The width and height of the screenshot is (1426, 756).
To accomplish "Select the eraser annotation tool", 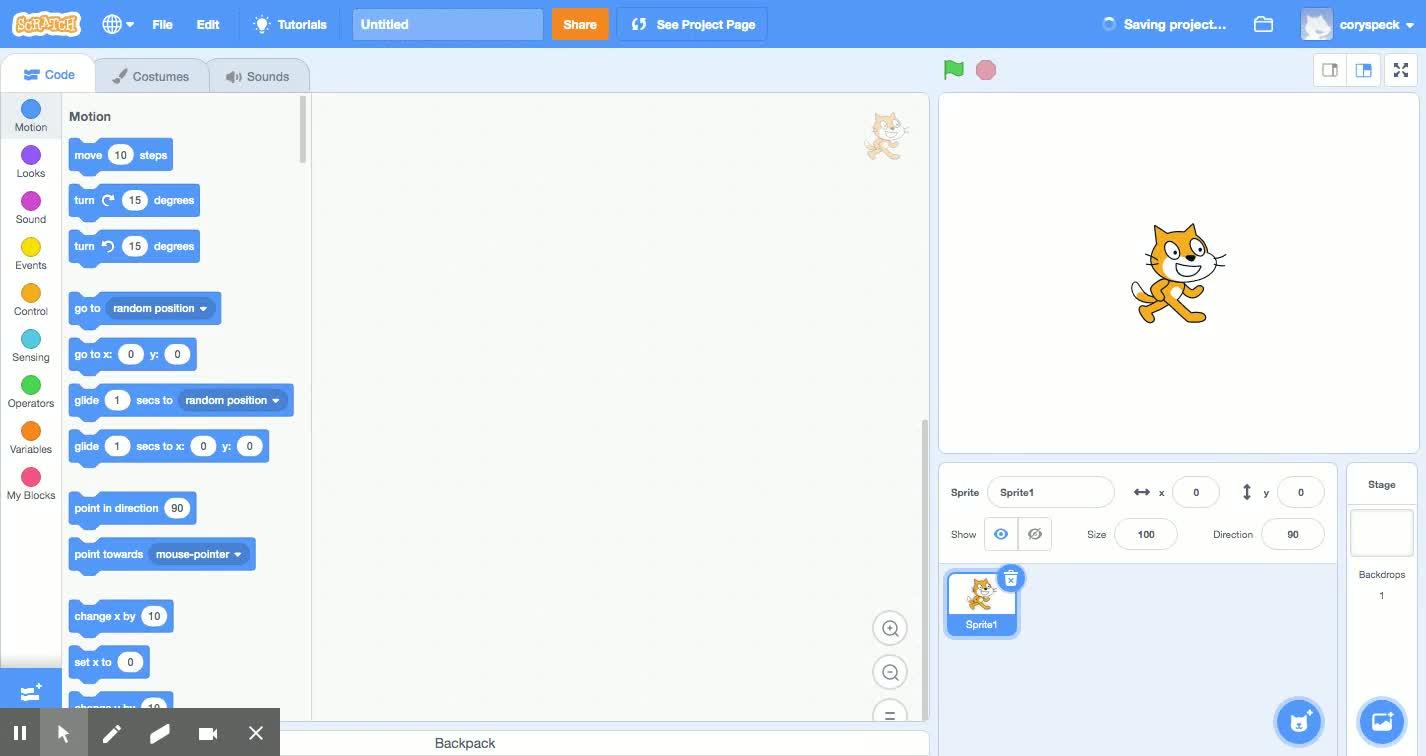I will (x=159, y=733).
